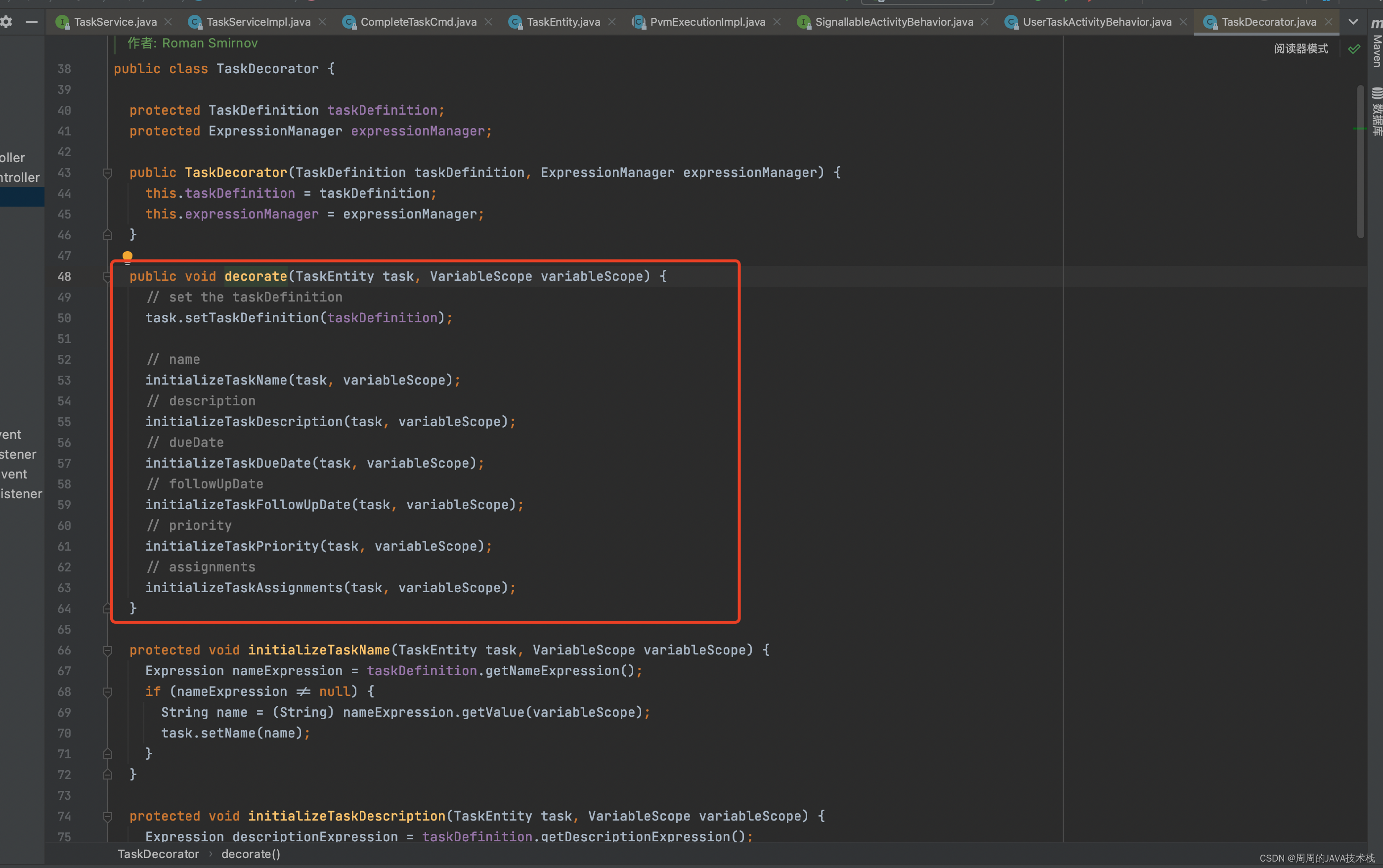Click decorate() breadcrumb item
The width and height of the screenshot is (1383, 868).
click(x=251, y=854)
